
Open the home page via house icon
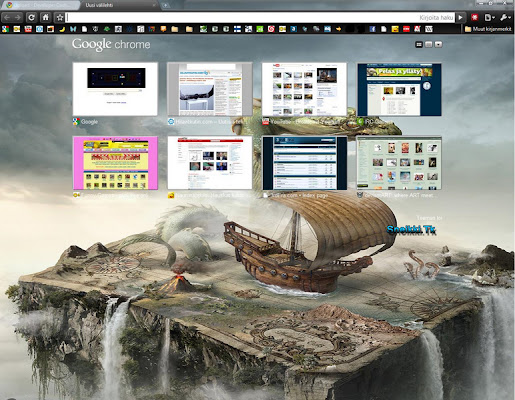click(x=46, y=17)
